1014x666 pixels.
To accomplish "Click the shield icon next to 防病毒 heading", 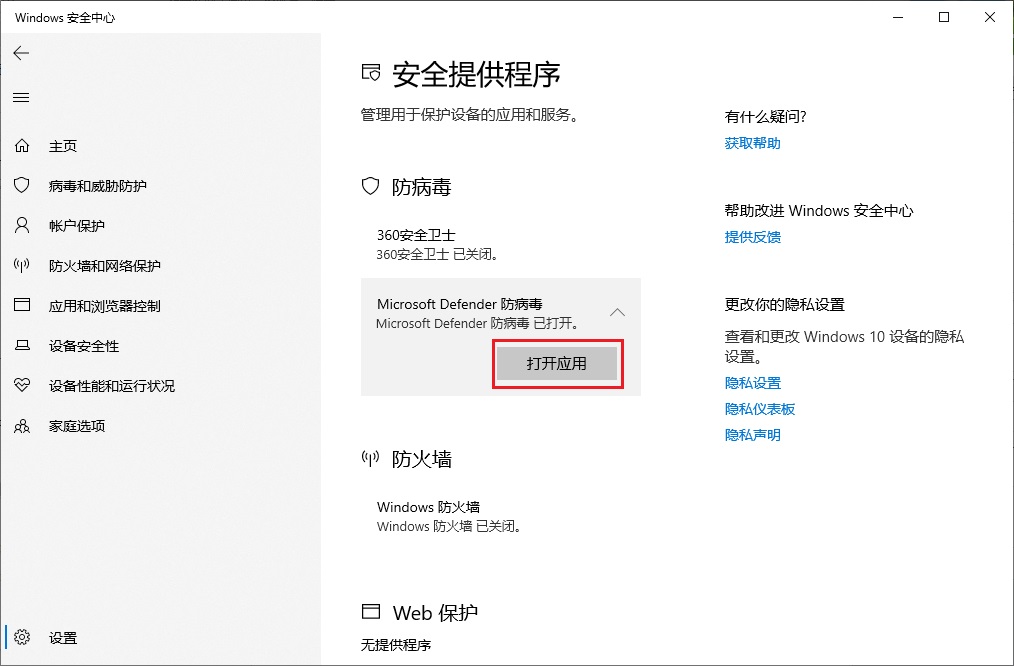I will point(370,186).
